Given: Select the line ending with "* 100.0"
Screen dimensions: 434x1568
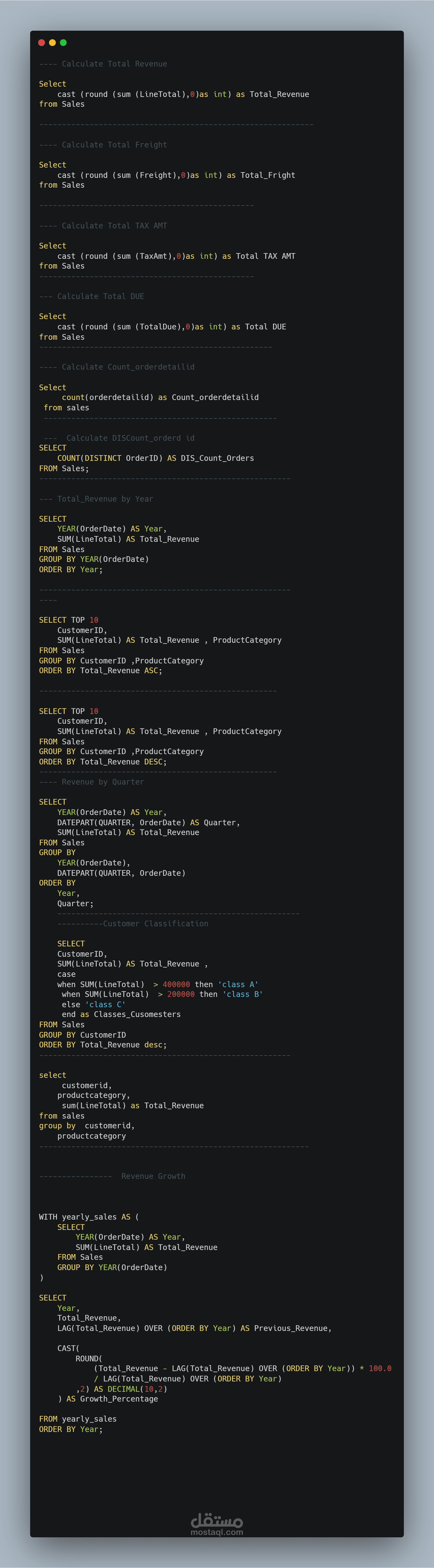Looking at the screenshot, I should tap(243, 1369).
